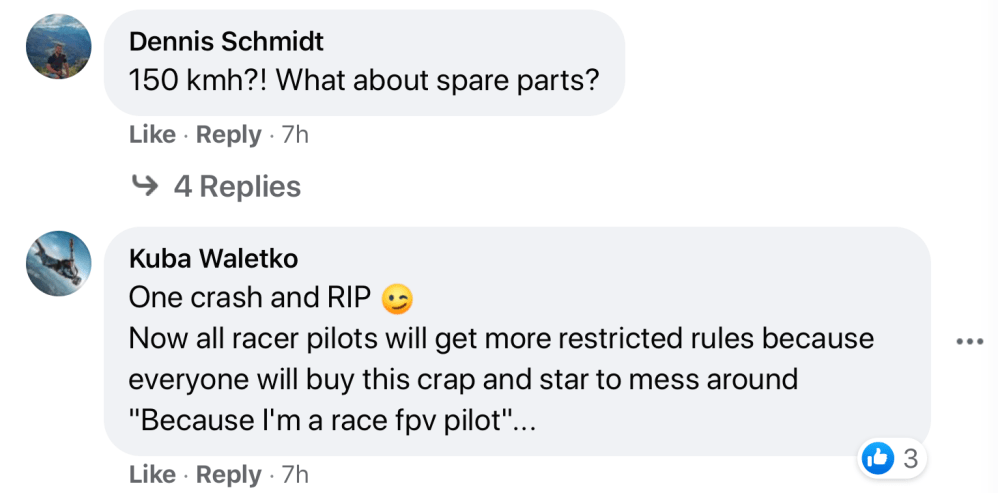This screenshot has height=493, width=998.
Task: Click the winking face emoji
Action: [397, 299]
